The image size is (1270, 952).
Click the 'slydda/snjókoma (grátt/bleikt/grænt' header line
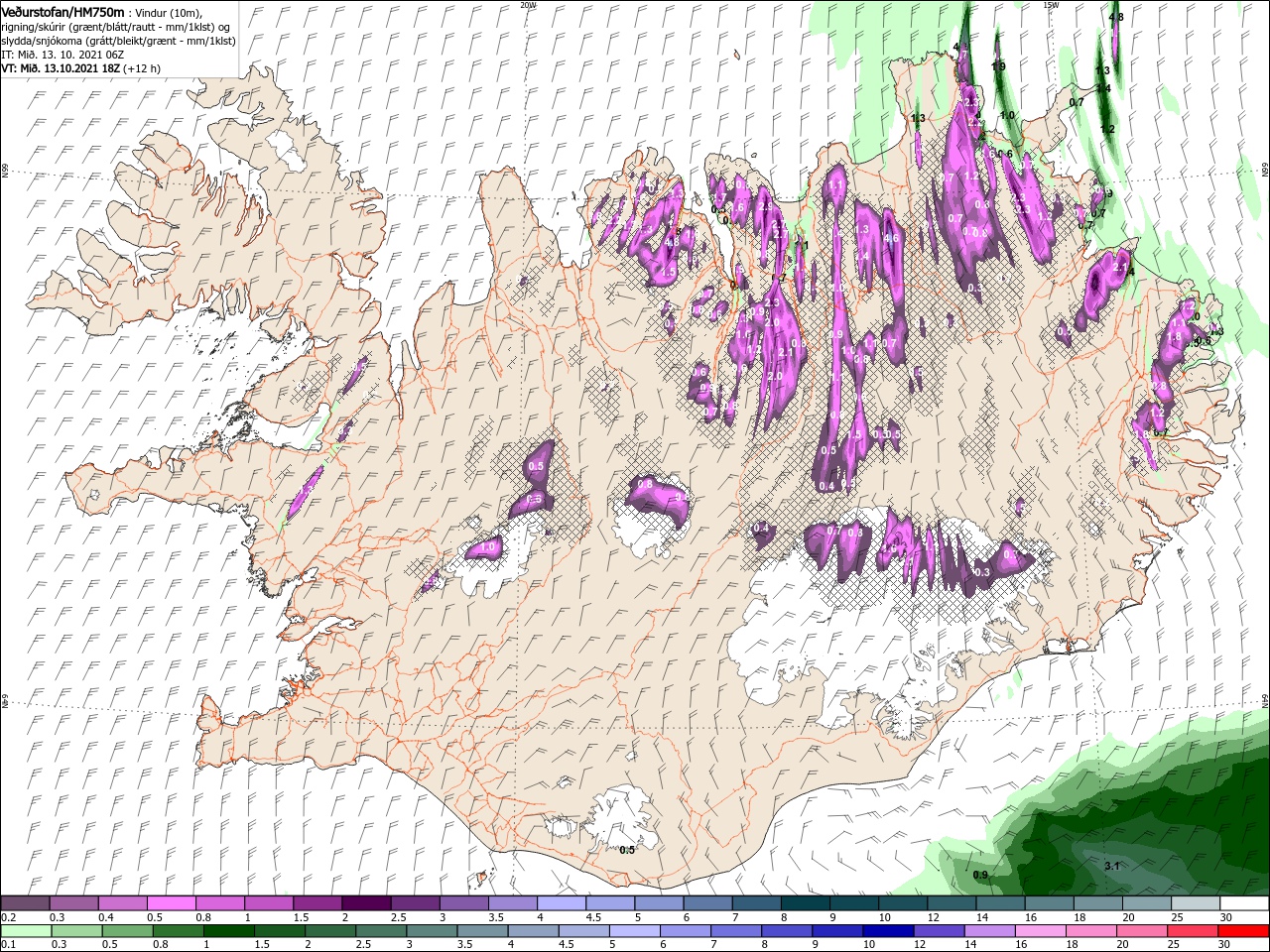(x=118, y=41)
